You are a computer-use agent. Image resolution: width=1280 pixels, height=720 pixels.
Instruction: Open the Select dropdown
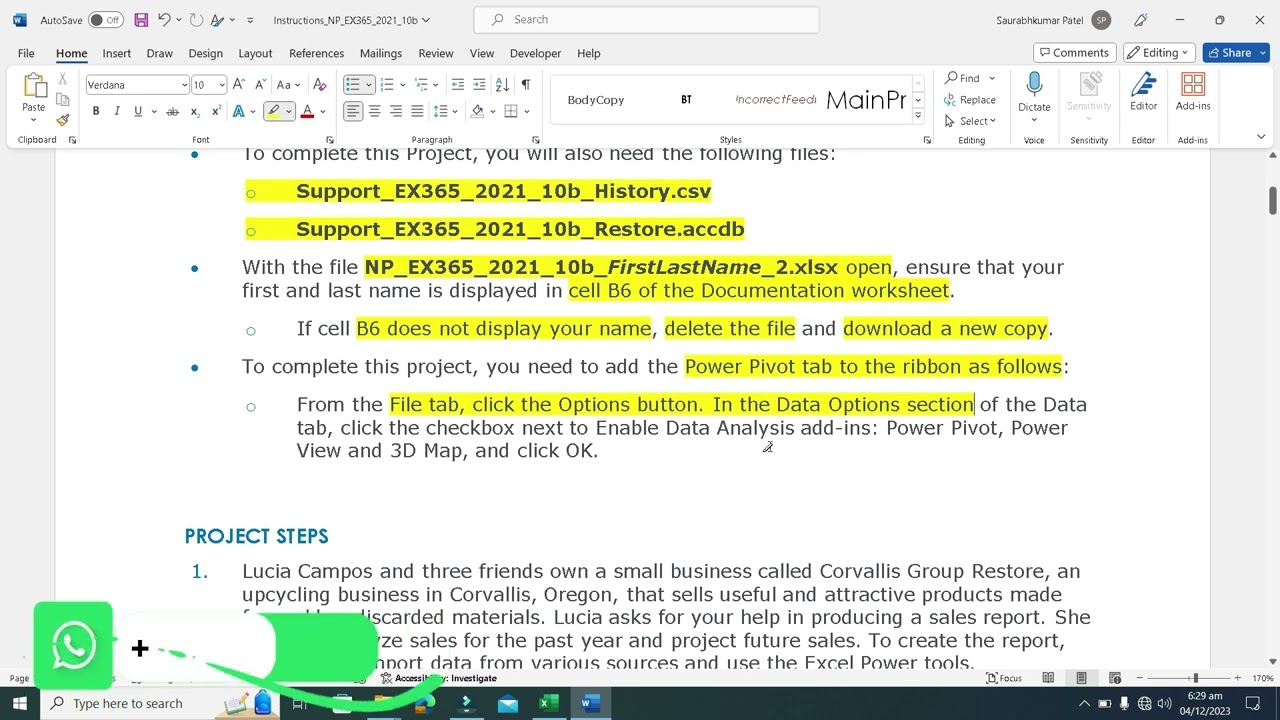[970, 121]
